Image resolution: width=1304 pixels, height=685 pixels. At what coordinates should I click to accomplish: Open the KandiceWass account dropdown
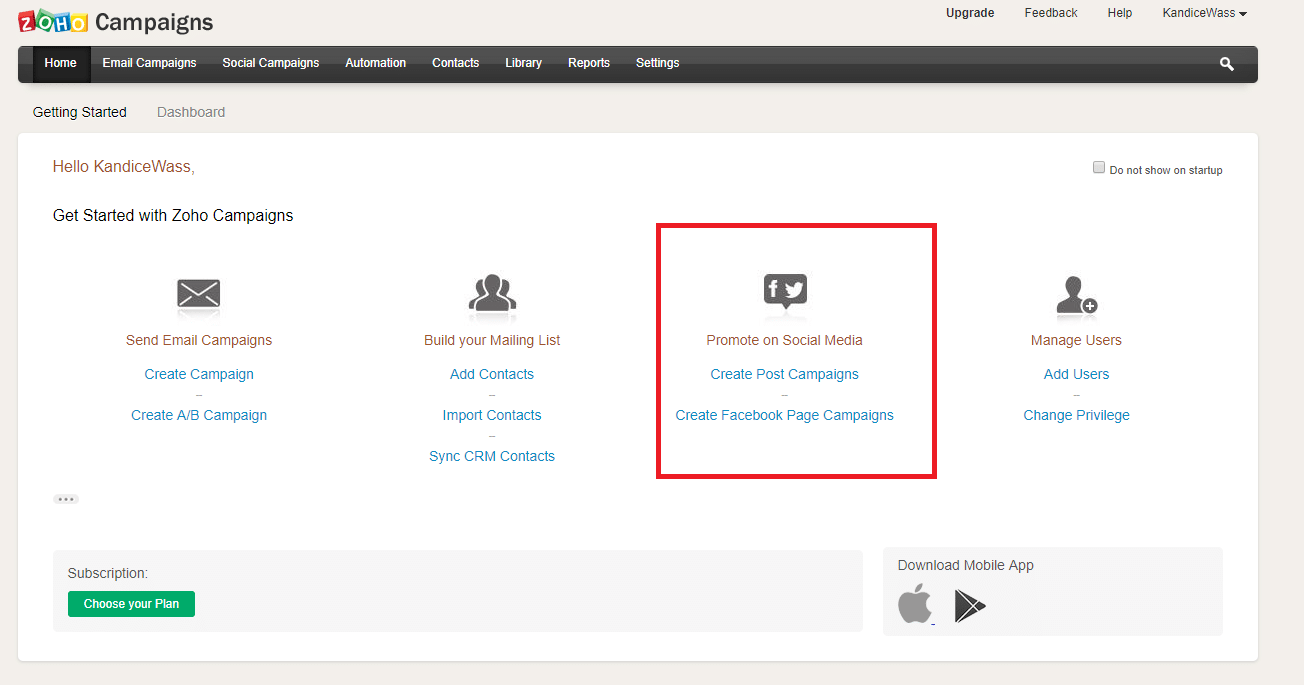tap(1204, 13)
